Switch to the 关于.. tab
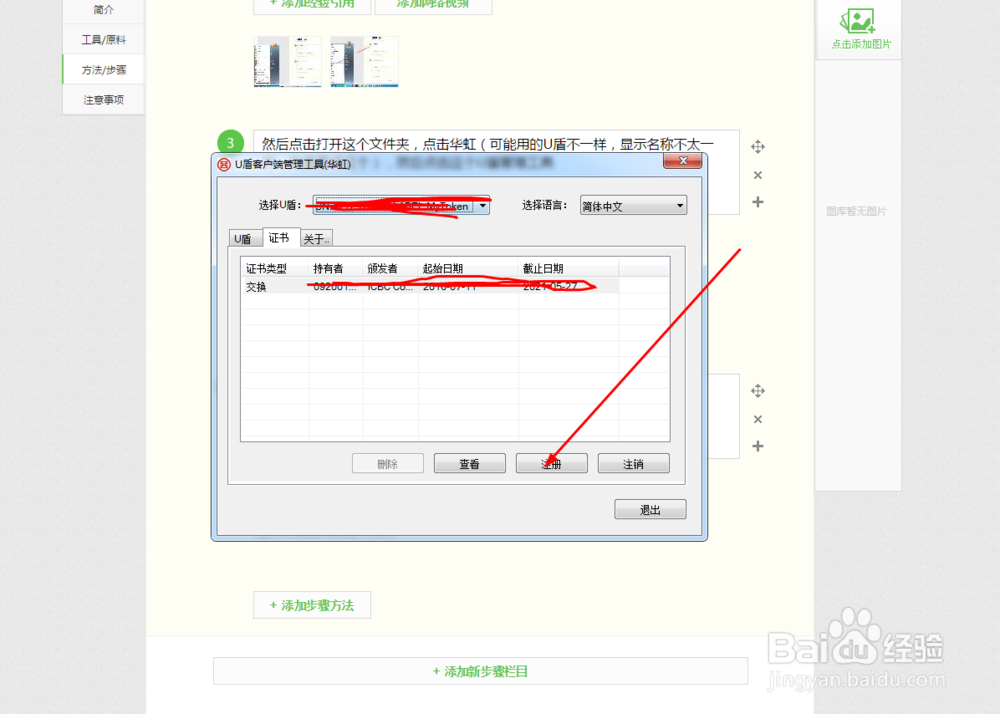 [x=316, y=238]
